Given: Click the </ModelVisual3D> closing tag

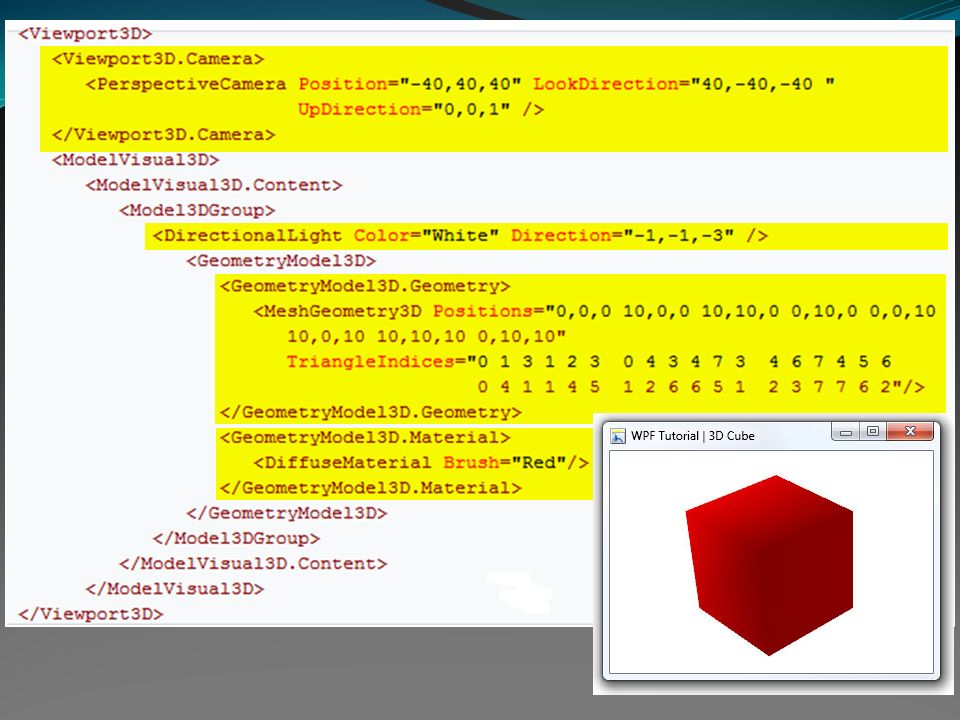Looking at the screenshot, I should (x=174, y=589).
